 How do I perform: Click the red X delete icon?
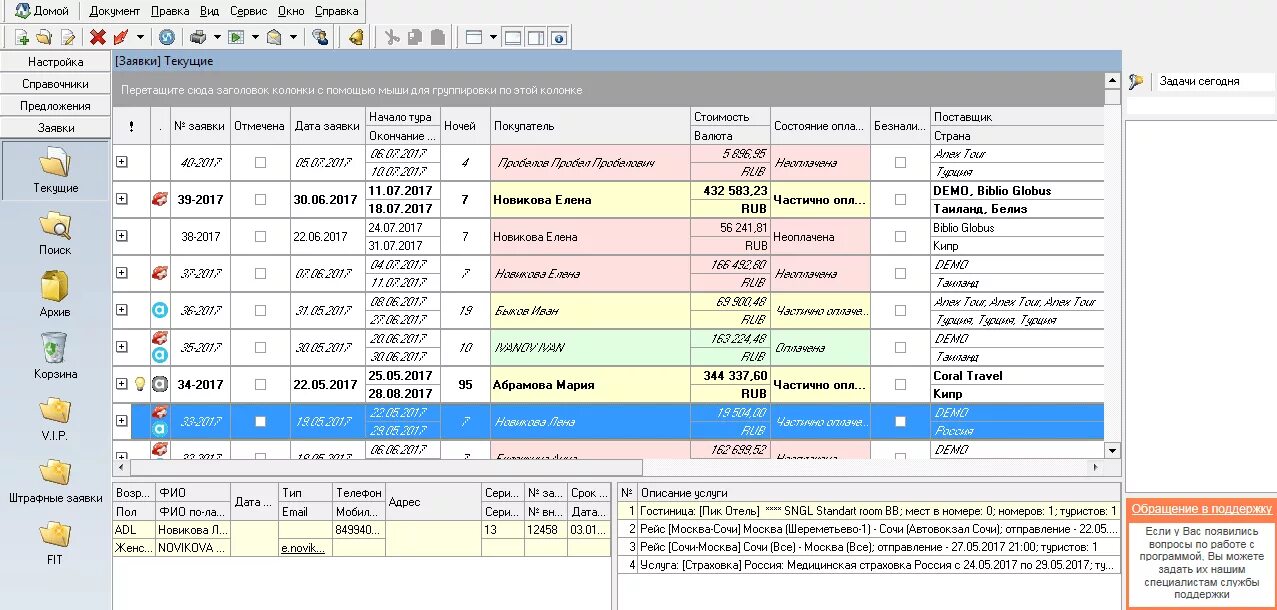tap(98, 38)
